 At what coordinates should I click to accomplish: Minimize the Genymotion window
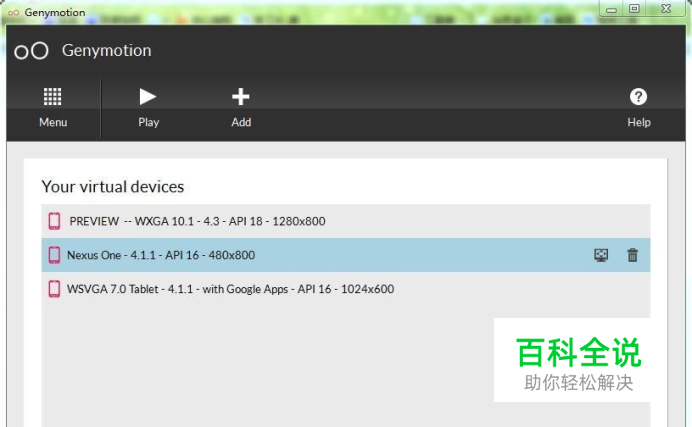point(611,9)
